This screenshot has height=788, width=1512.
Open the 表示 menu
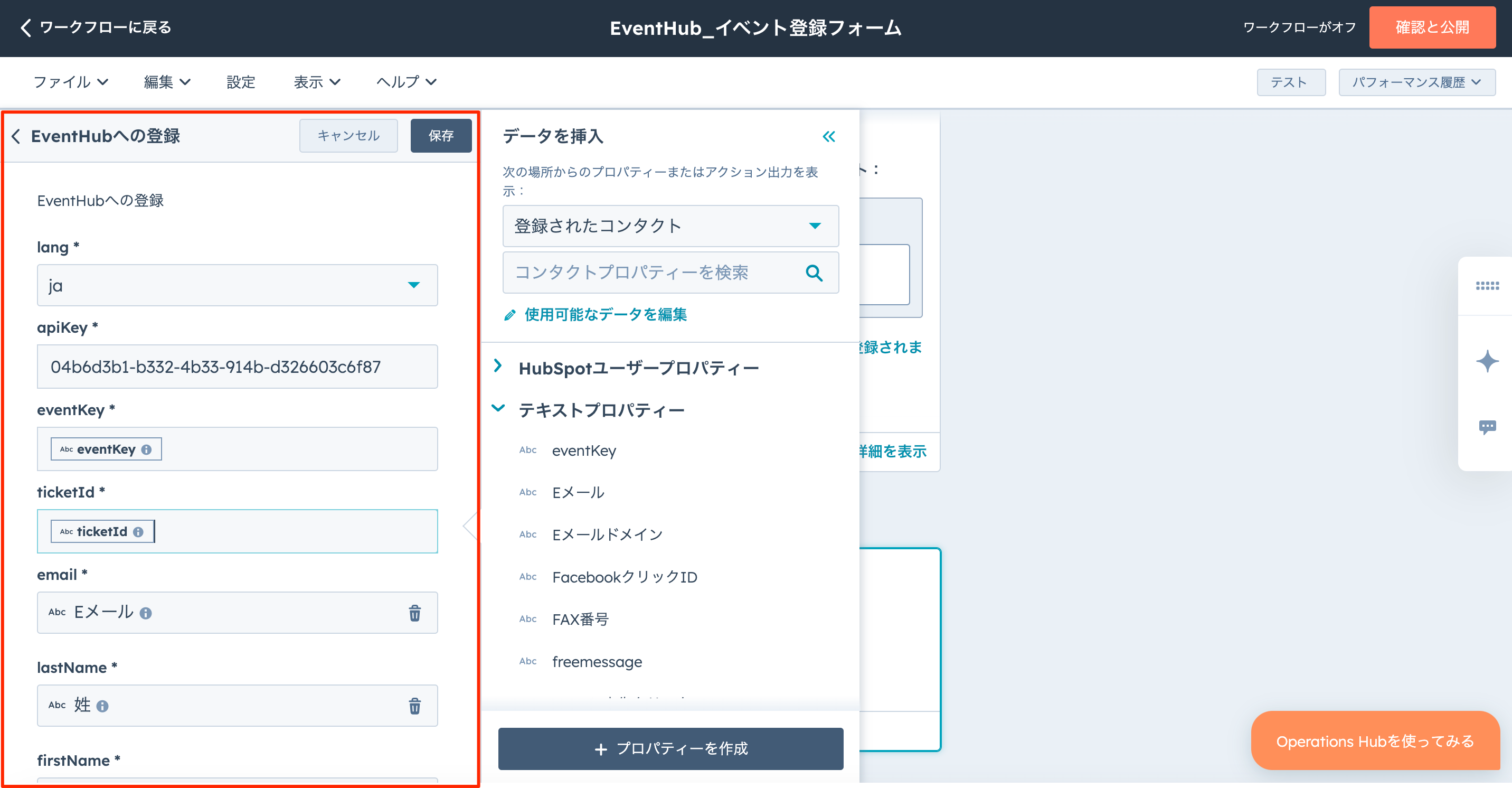[317, 82]
